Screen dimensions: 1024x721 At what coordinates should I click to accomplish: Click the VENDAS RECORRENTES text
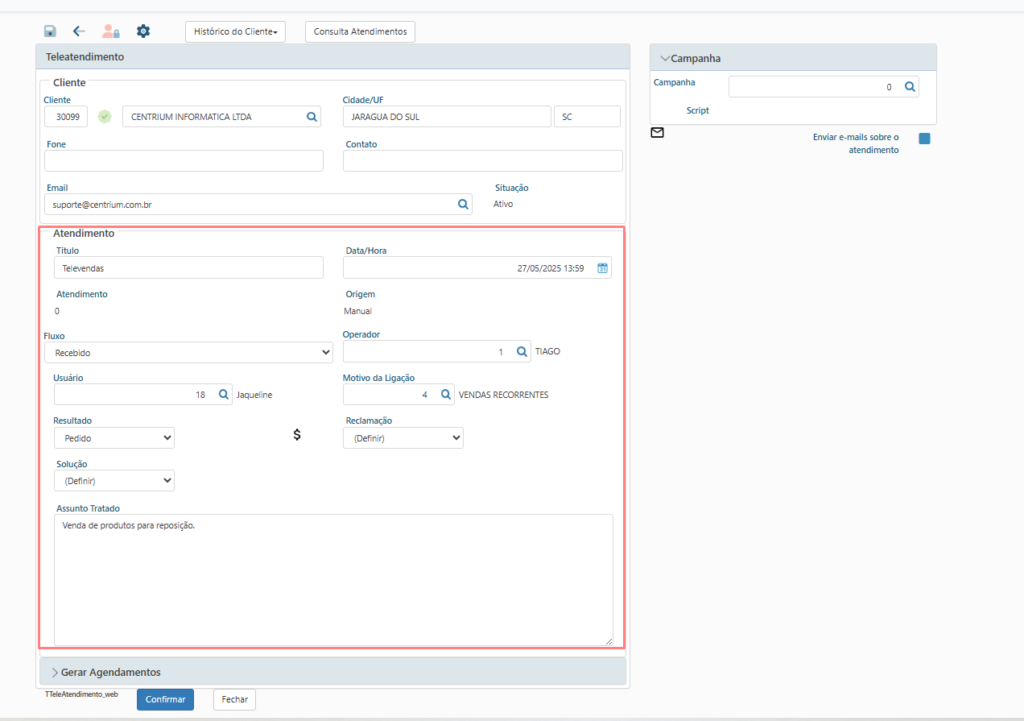click(x=504, y=394)
